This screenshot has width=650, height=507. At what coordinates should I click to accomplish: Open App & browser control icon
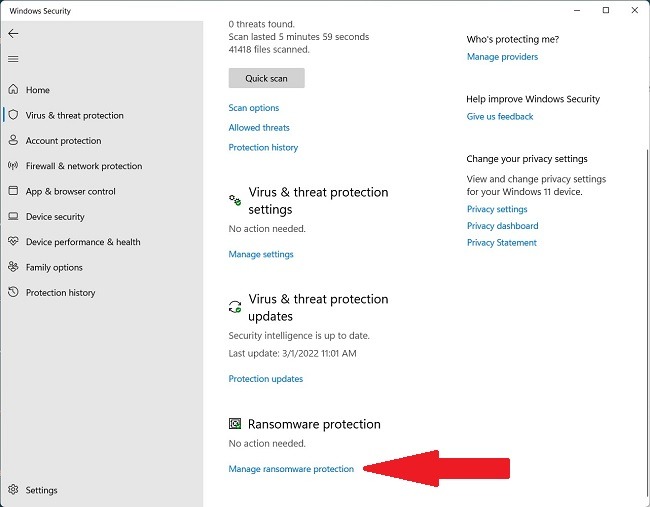(13, 191)
